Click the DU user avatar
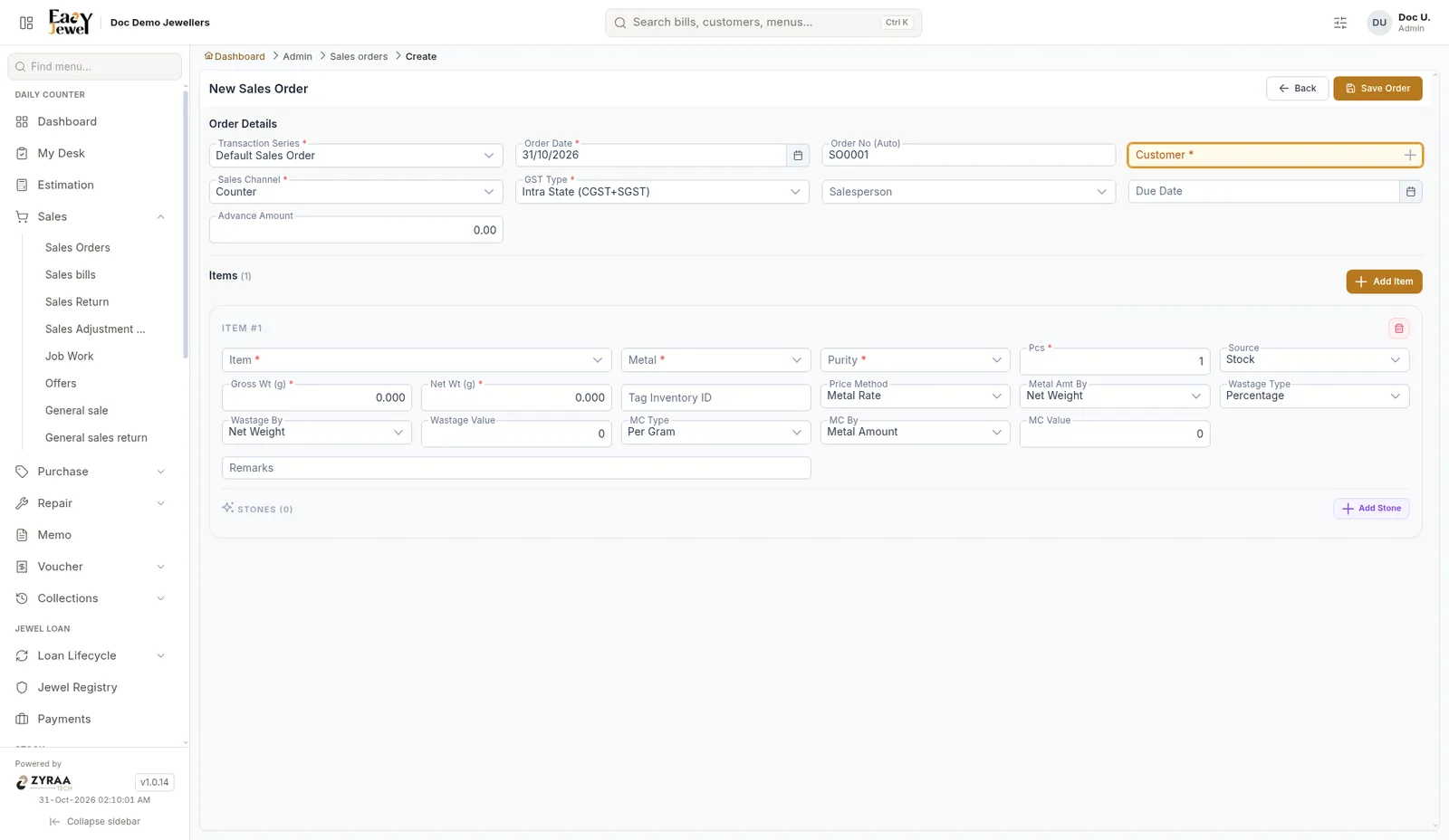Viewport: 1449px width, 840px height. coord(1379,23)
